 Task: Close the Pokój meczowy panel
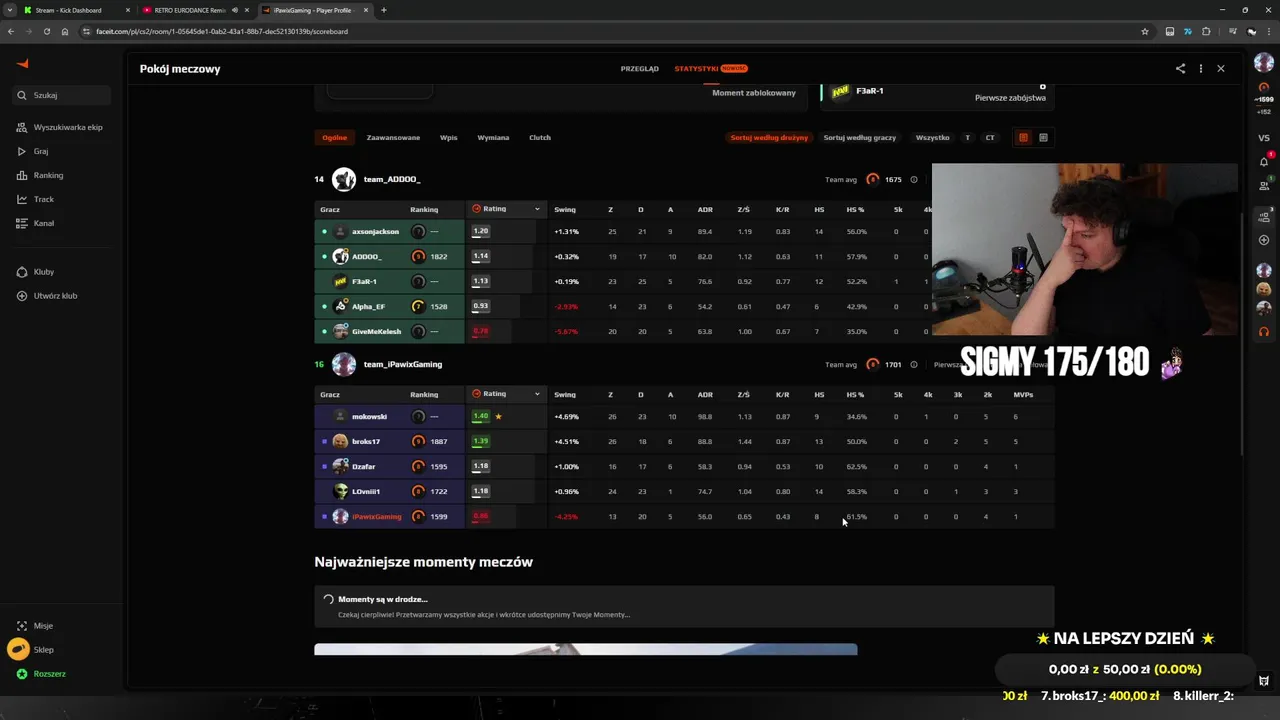[x=1221, y=69]
